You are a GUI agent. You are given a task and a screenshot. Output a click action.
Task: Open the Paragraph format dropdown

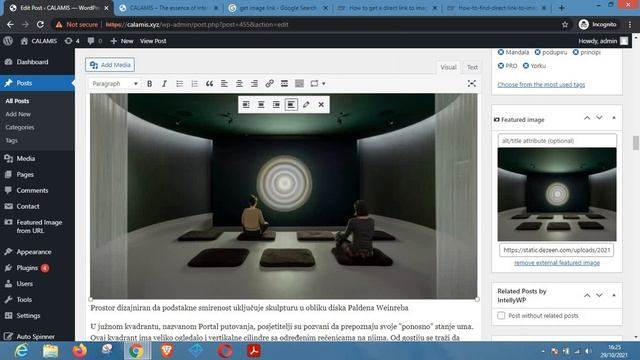pyautogui.click(x=114, y=84)
